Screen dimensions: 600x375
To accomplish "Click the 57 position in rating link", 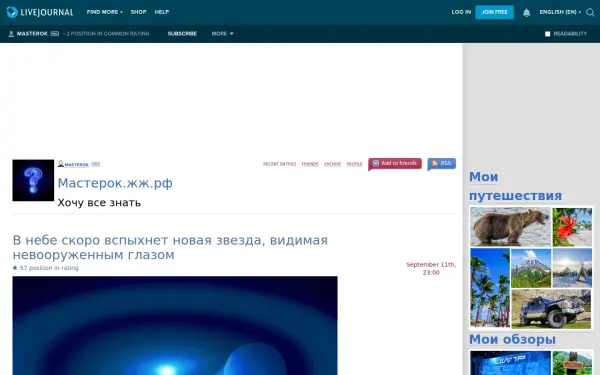I will [x=49, y=268].
